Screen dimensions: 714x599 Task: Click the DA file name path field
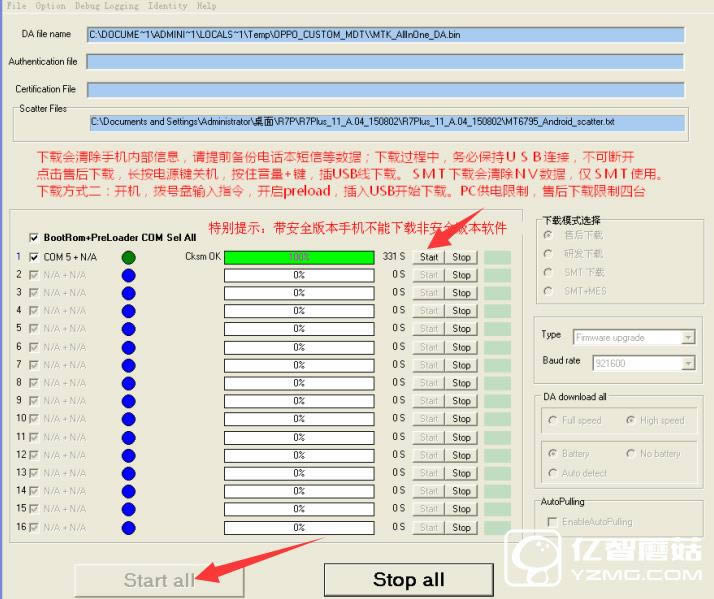(385, 35)
